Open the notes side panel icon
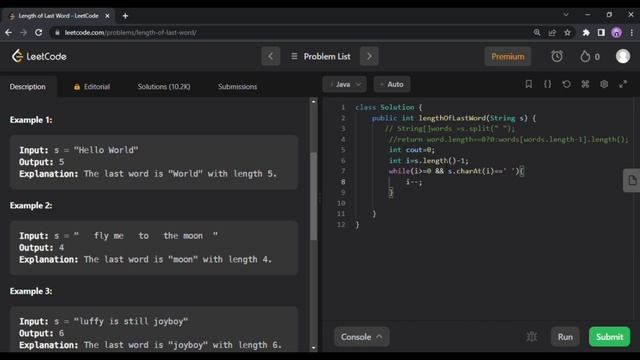Screen dimensions: 640x360 pyautogui.click(x=632, y=180)
